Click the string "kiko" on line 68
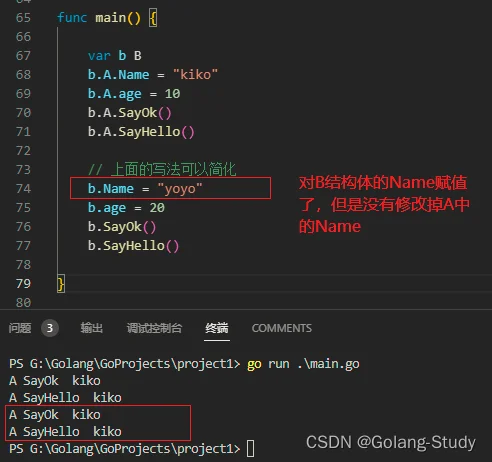 [195, 74]
